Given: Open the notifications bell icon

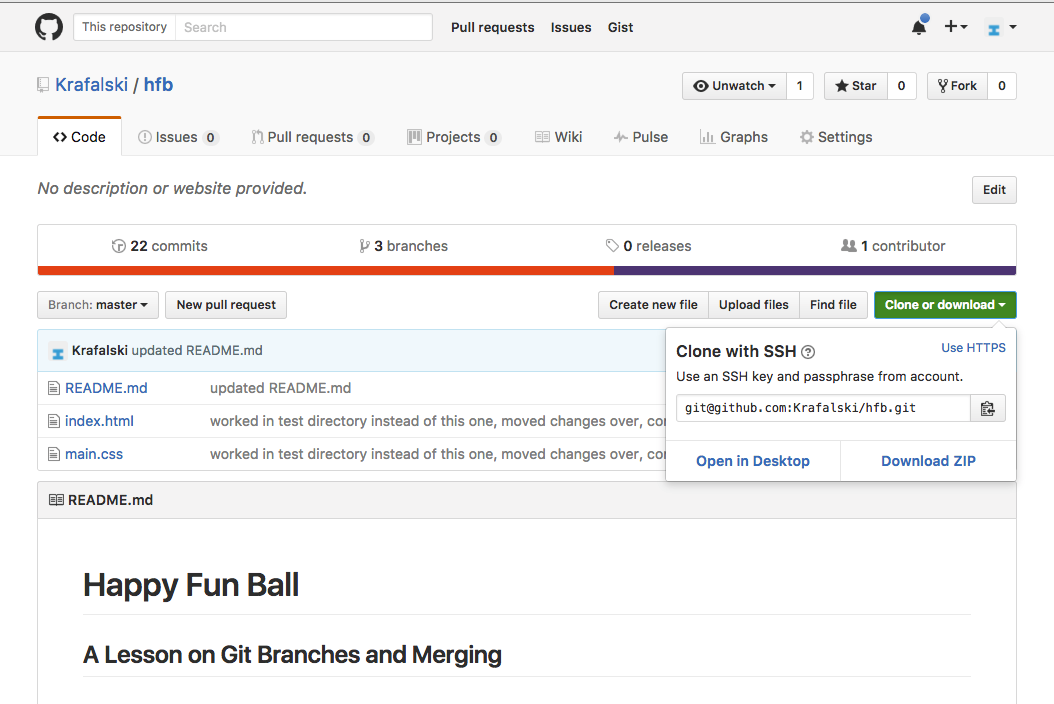Looking at the screenshot, I should click(x=919, y=27).
